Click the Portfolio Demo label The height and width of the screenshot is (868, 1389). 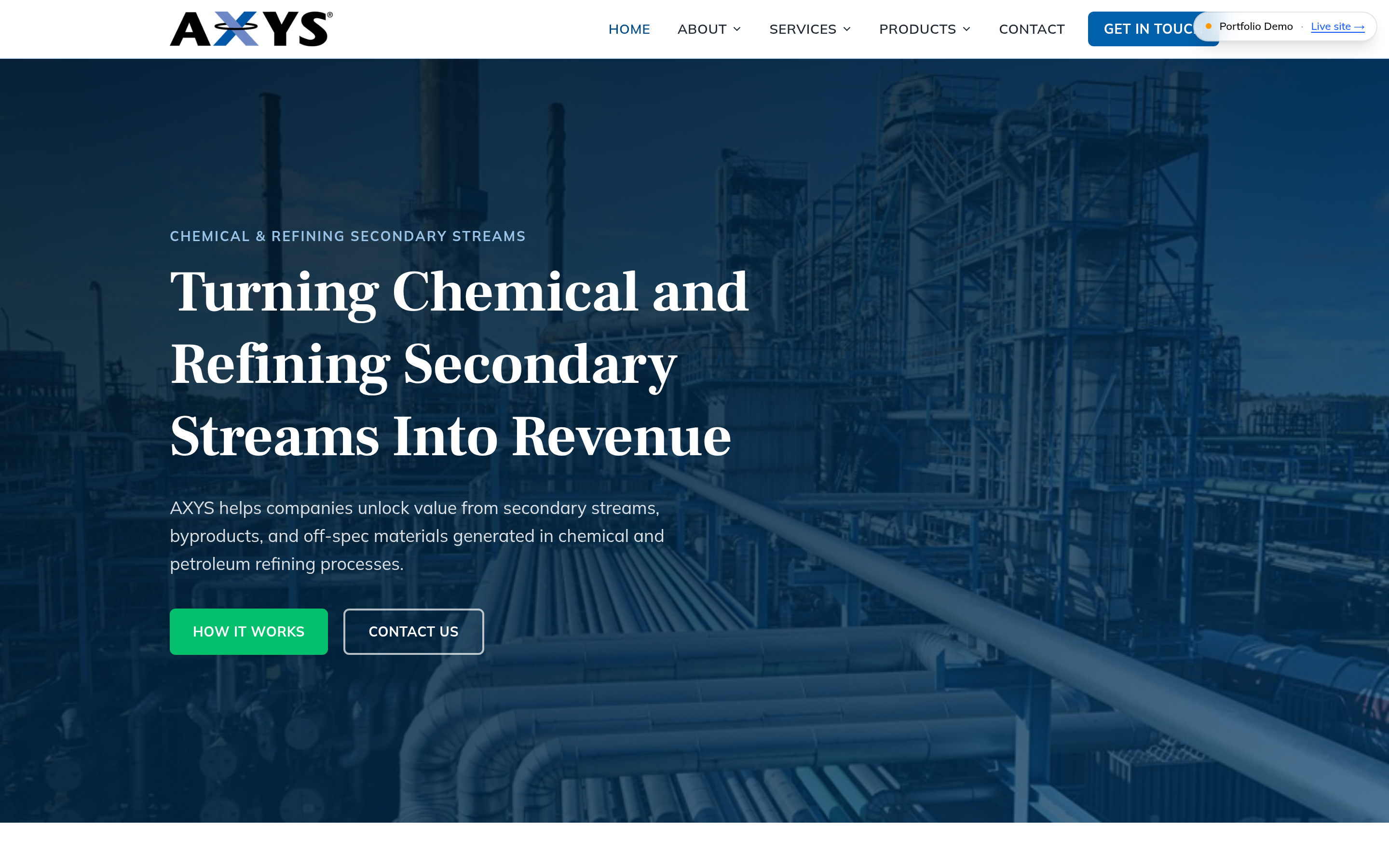coord(1256,27)
